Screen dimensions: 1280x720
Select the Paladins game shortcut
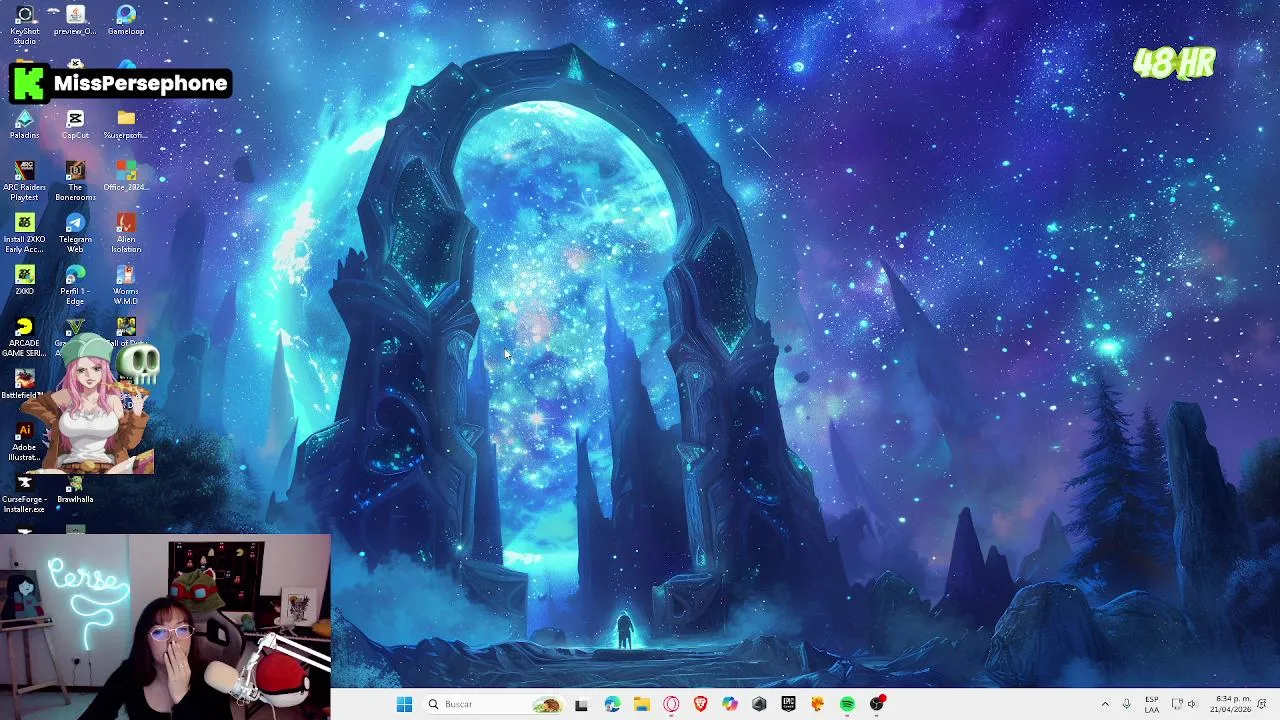tap(24, 125)
